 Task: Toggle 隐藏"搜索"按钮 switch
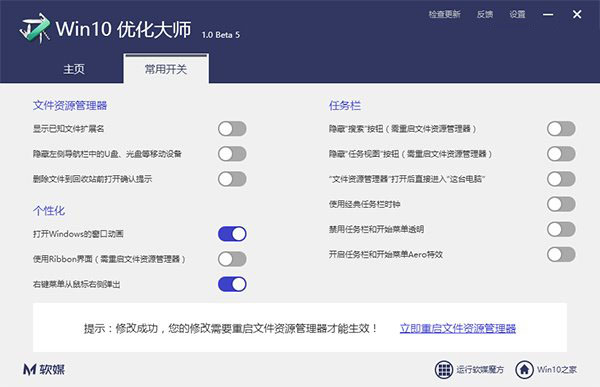561,129
